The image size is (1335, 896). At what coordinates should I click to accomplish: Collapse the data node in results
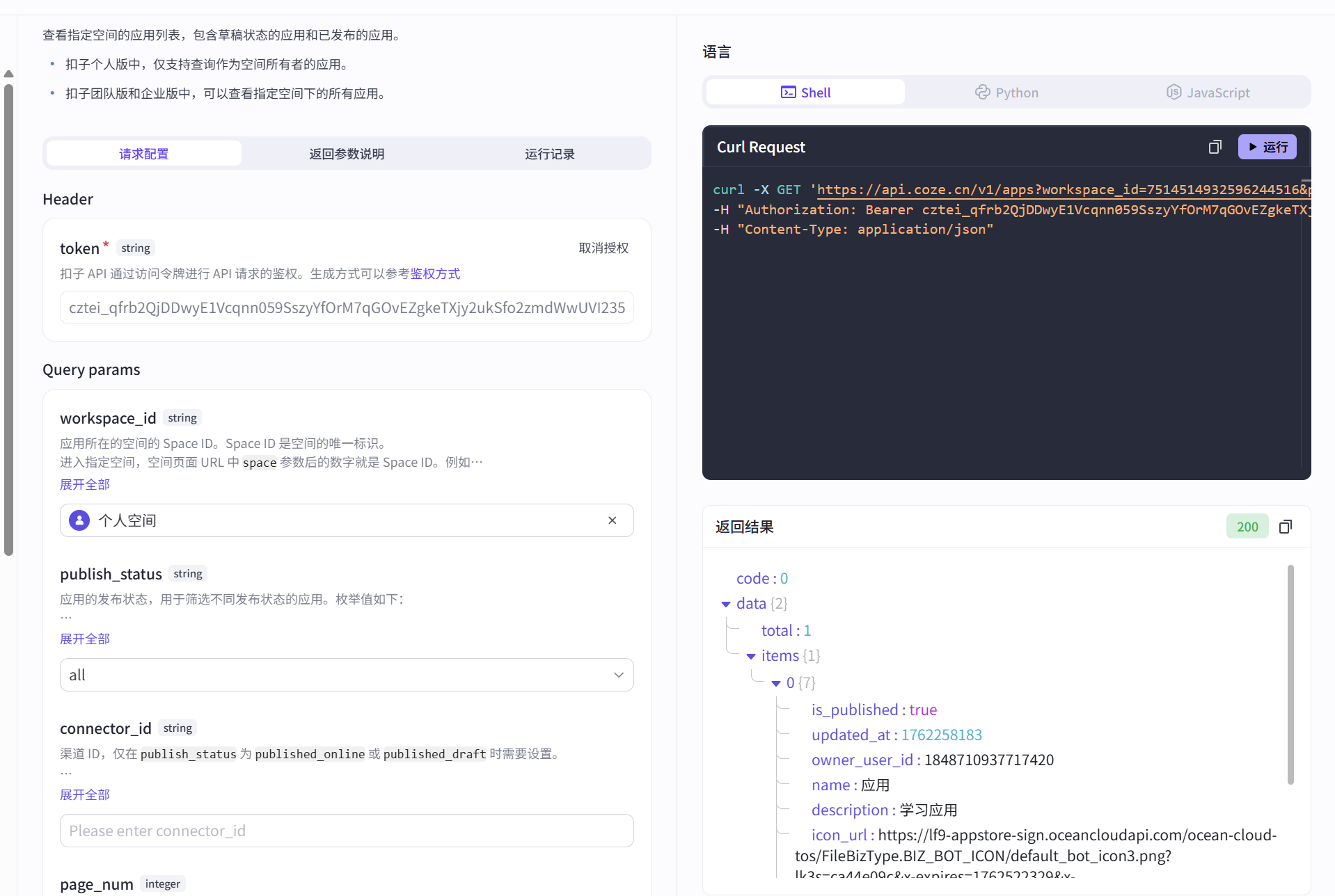(x=726, y=604)
